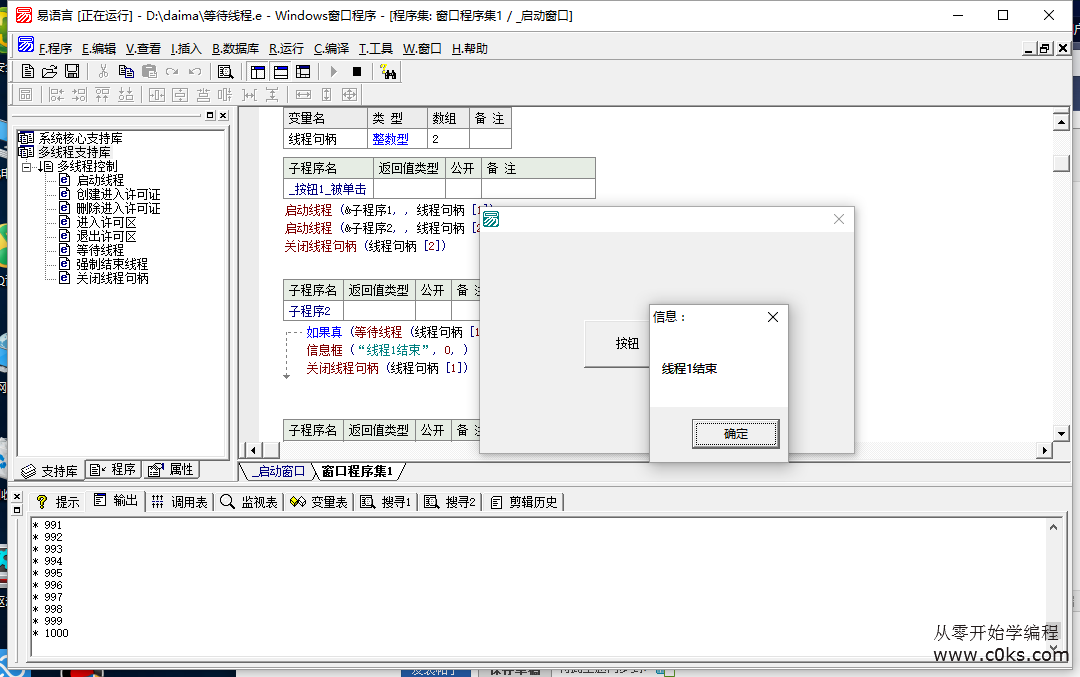
Task: Click the Align top edges icon
Action: [102, 95]
